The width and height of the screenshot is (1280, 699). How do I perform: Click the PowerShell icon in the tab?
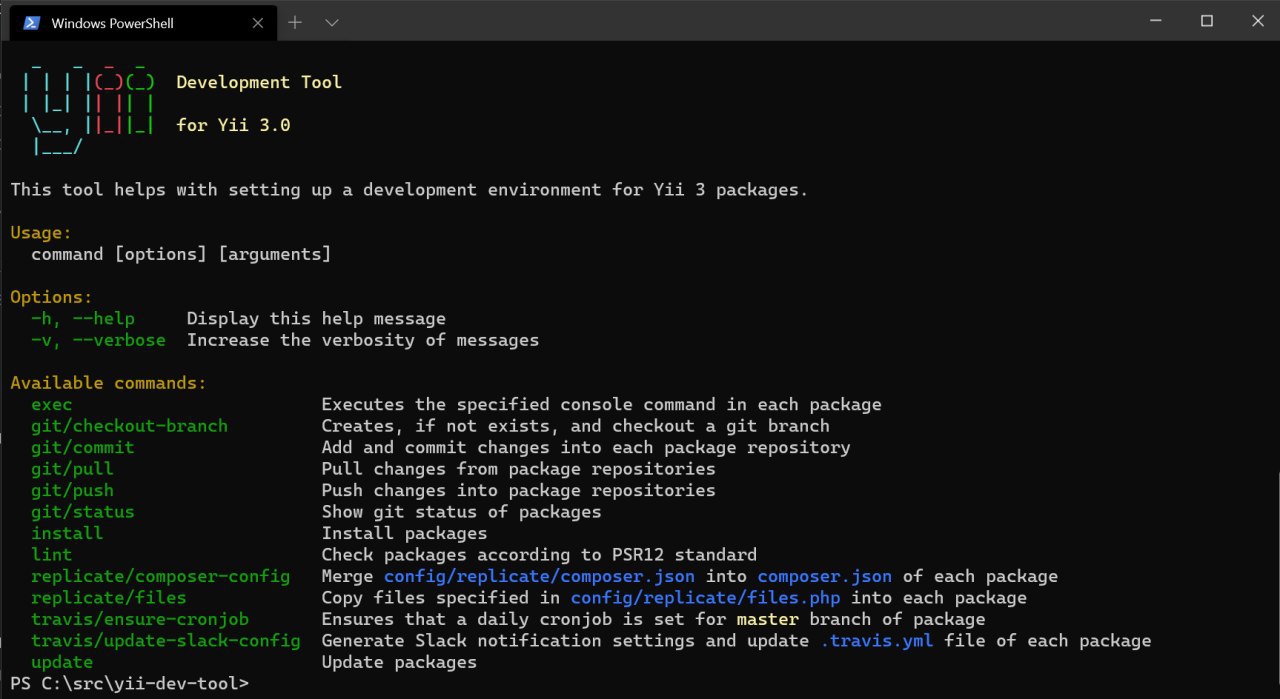pyautogui.click(x=31, y=22)
